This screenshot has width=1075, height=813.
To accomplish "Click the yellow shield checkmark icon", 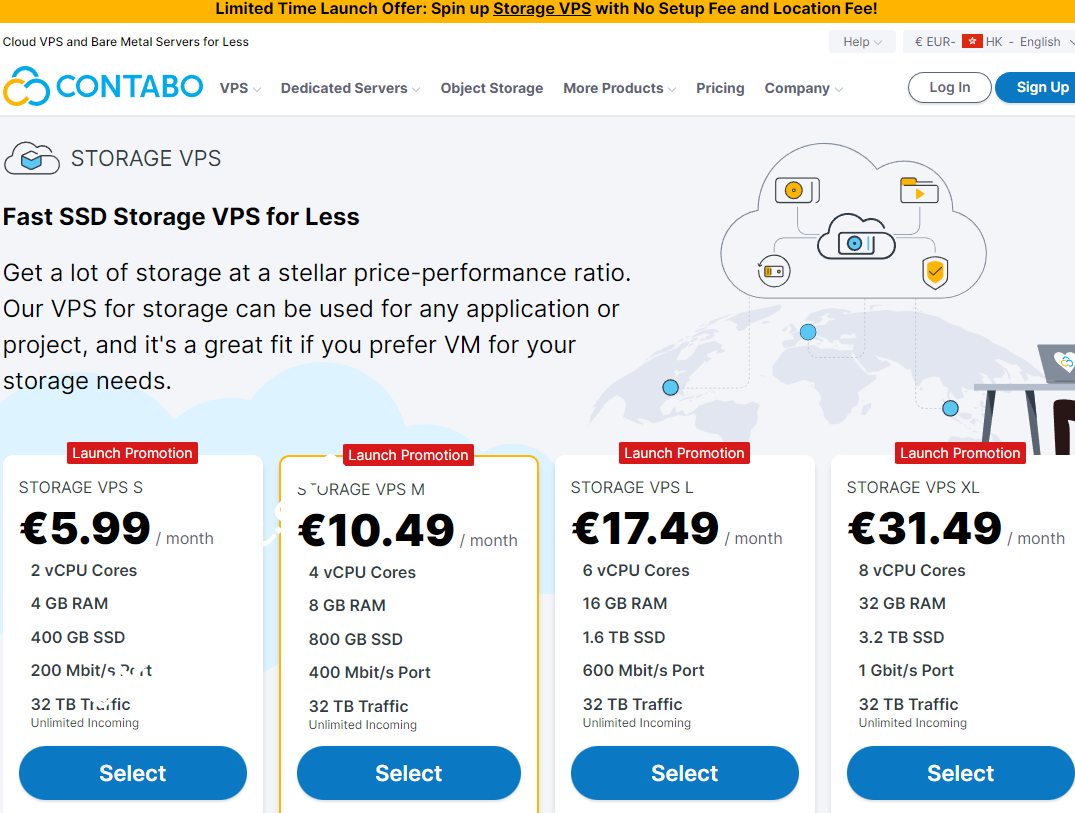I will pyautogui.click(x=935, y=272).
